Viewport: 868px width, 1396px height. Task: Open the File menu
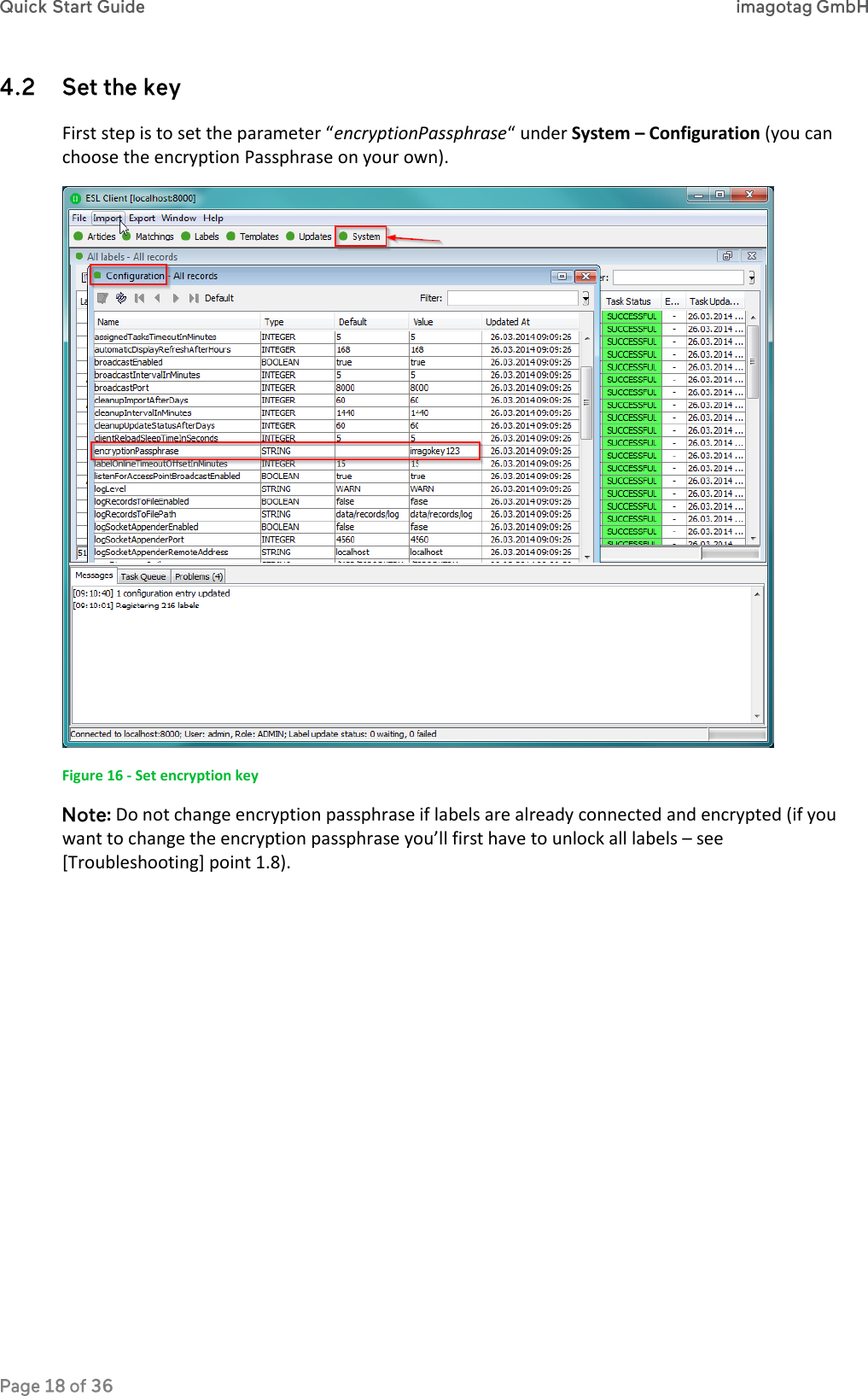tap(79, 219)
